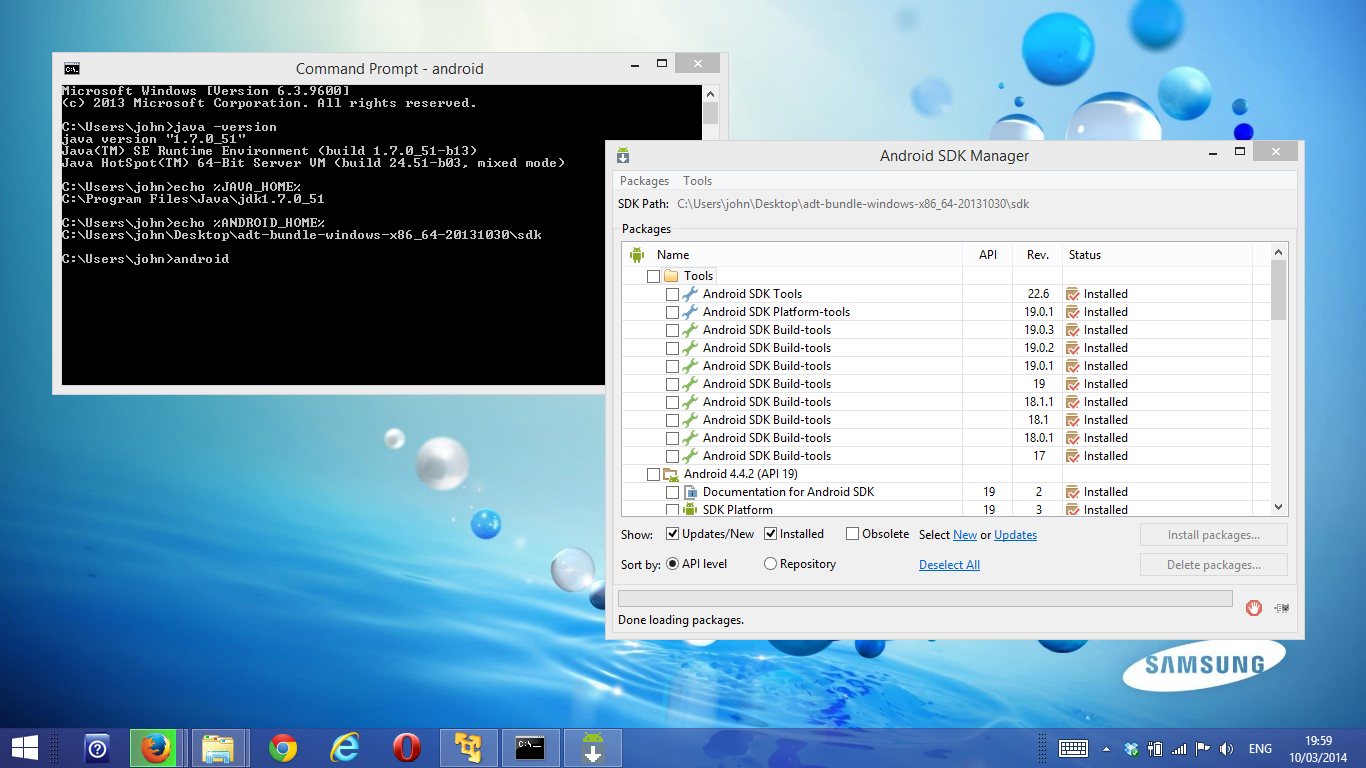
Task: Click the SDK Platform row name
Action: (737, 510)
